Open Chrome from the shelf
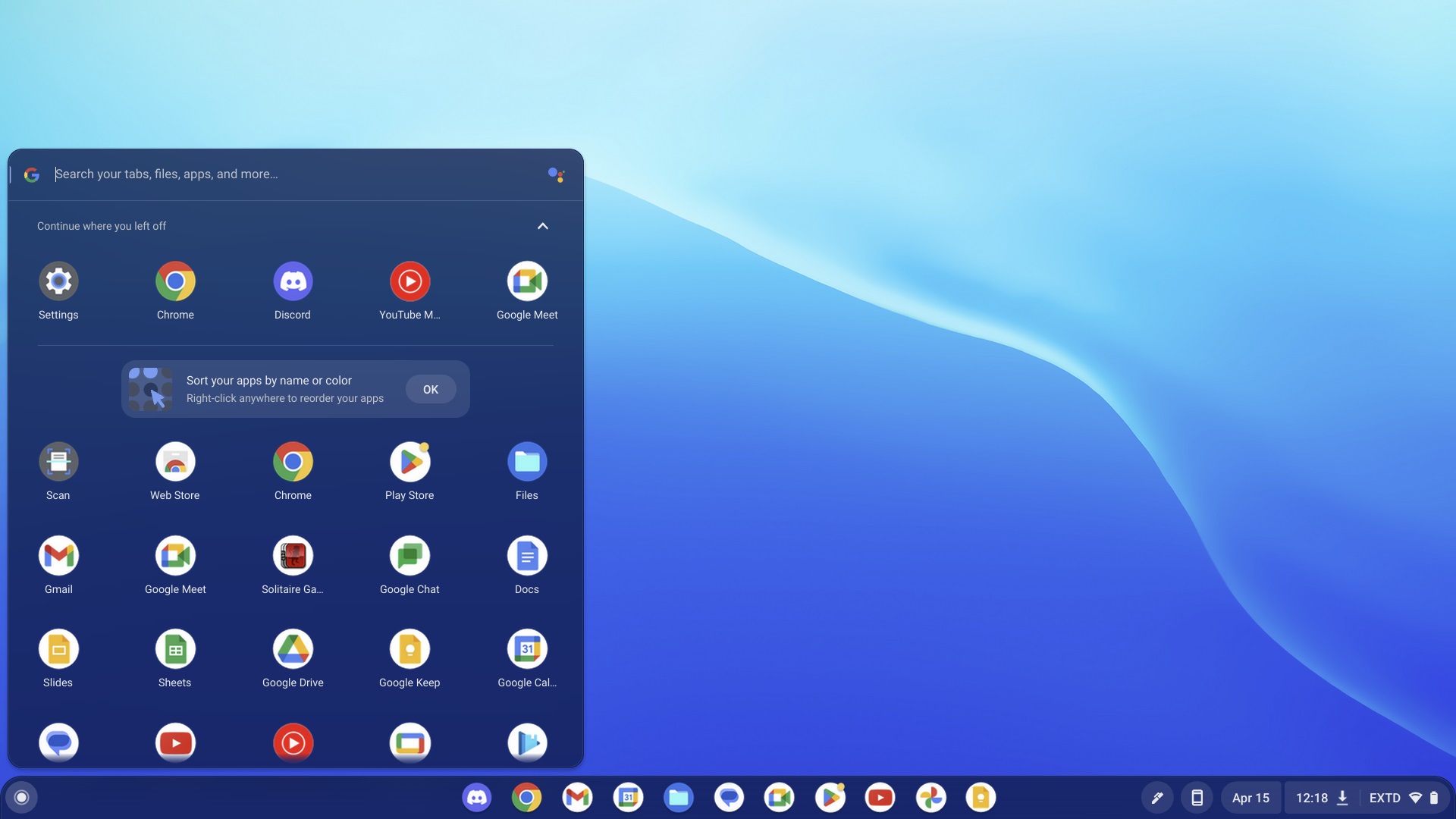The width and height of the screenshot is (1456, 819). point(526,797)
